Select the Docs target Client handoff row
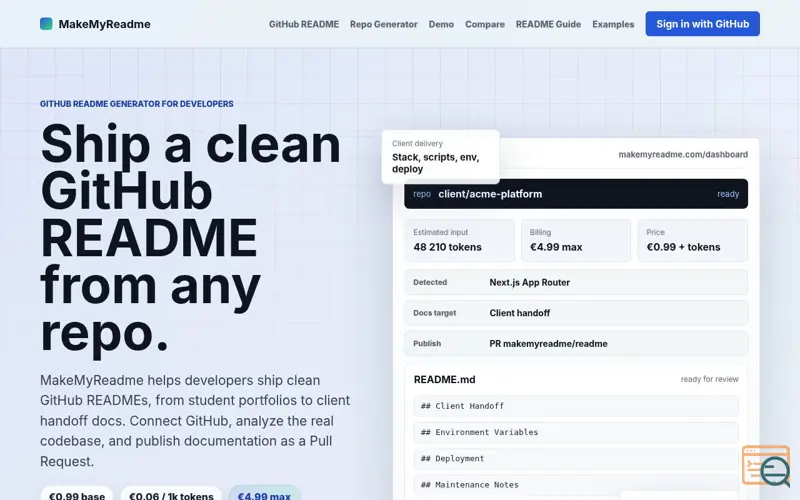The image size is (800, 500). pos(576,313)
